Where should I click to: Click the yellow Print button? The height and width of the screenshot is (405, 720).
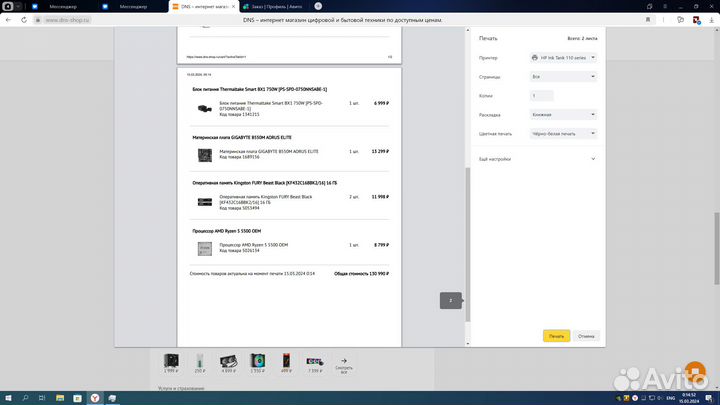[557, 336]
